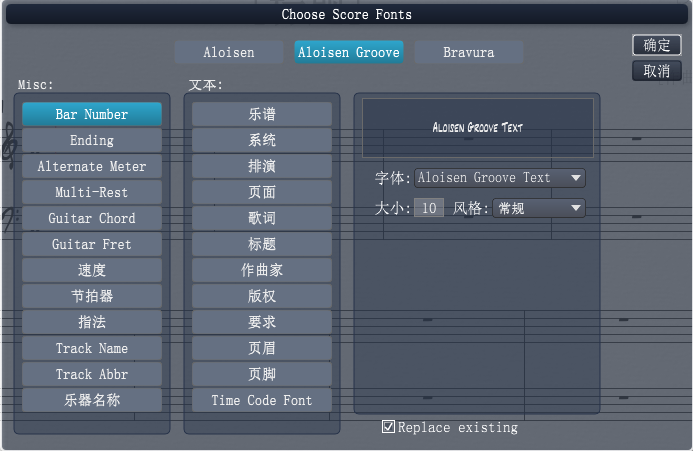Click the Aloisen Groove Text preview
Viewport: 693px width, 451px height.
[477, 128]
